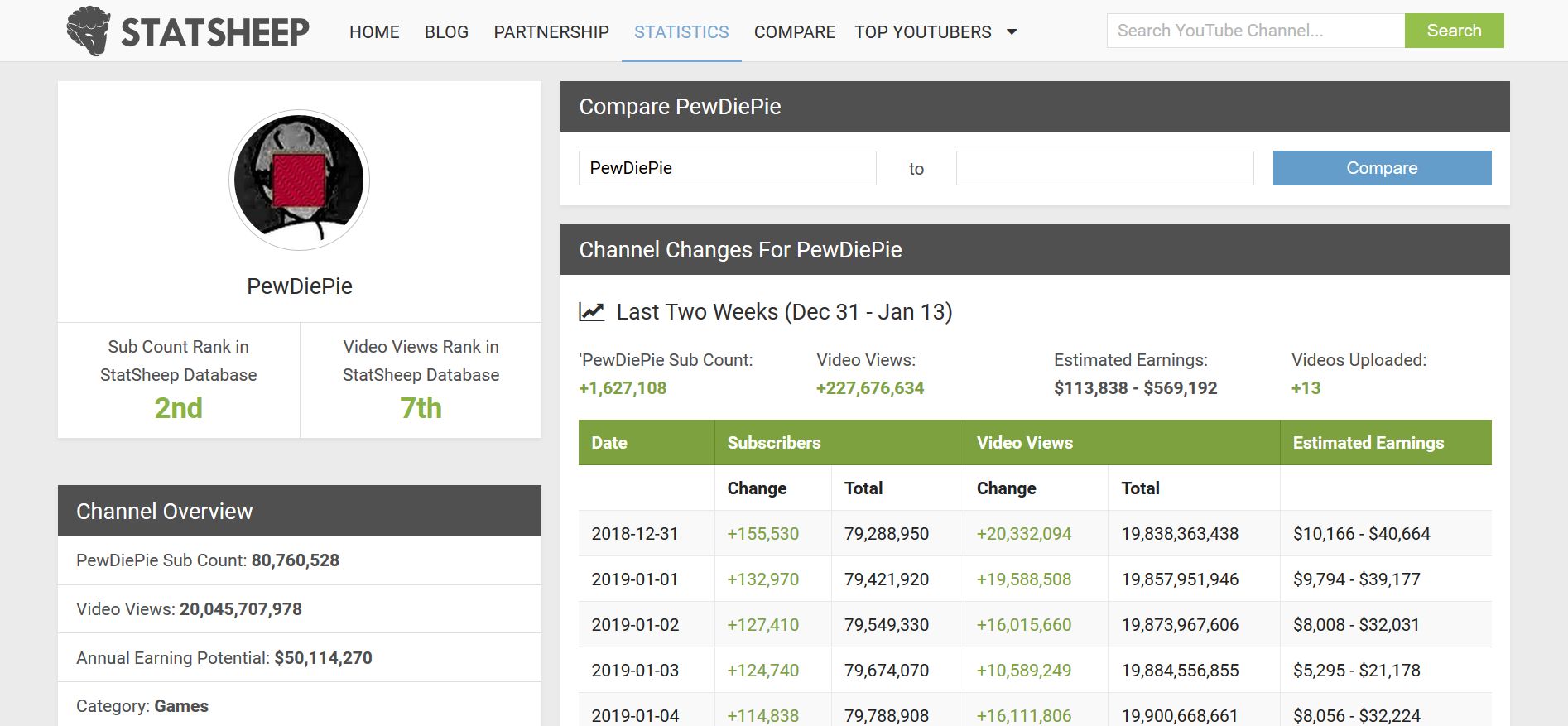The width and height of the screenshot is (1568, 726).
Task: Go to the Blog page
Action: [446, 32]
